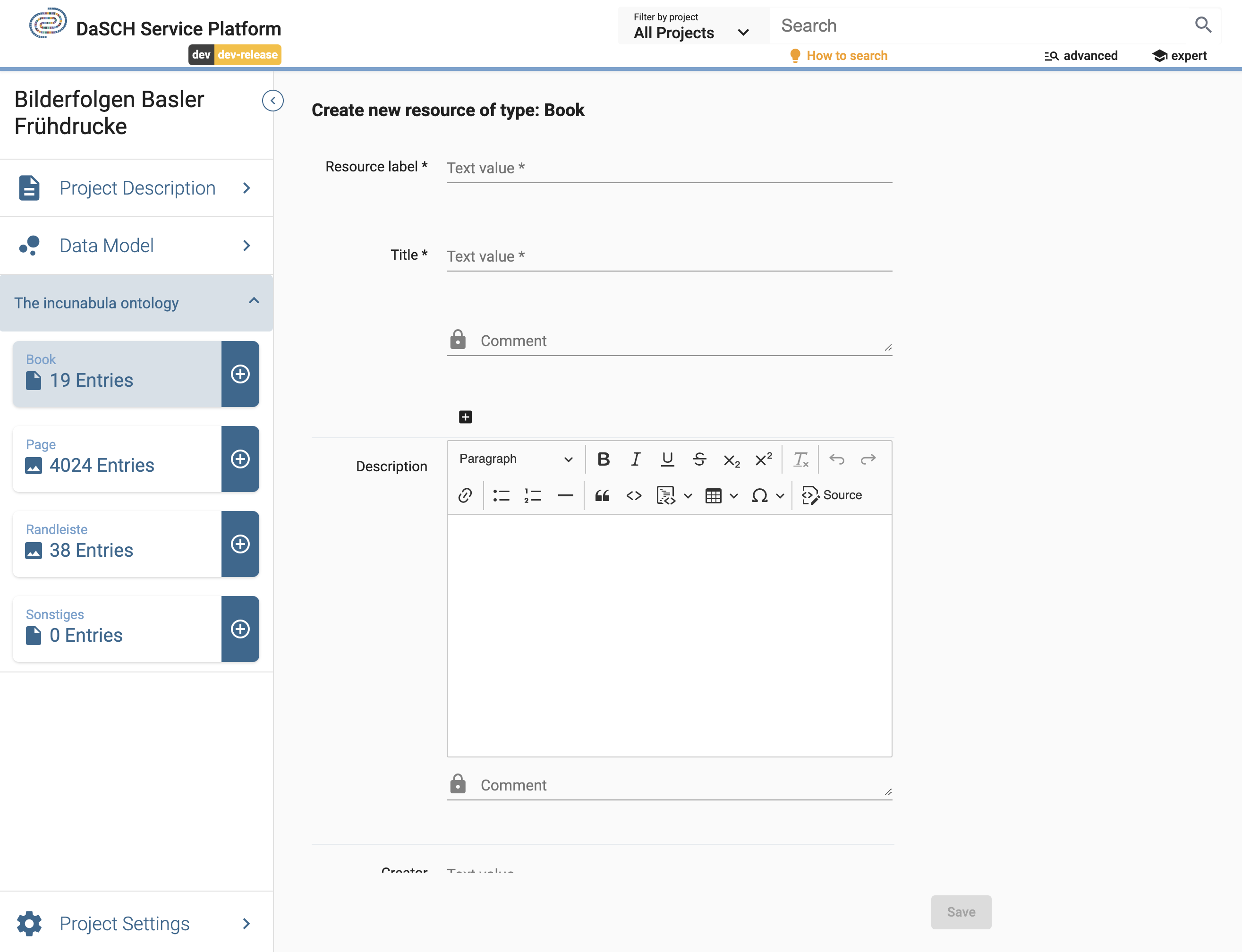Open the Data Model section
Image resolution: width=1242 pixels, height=952 pixels.
pos(107,246)
